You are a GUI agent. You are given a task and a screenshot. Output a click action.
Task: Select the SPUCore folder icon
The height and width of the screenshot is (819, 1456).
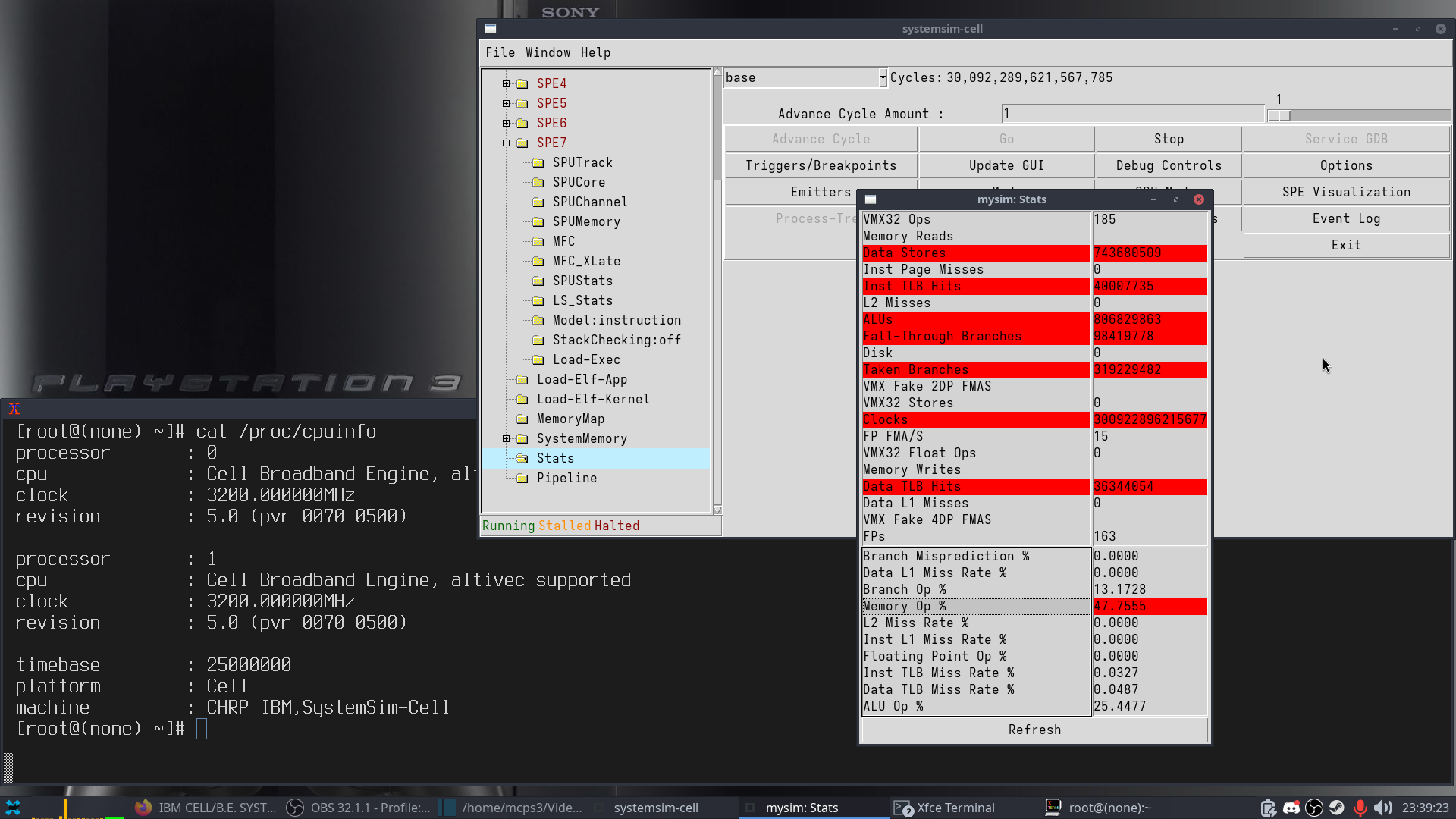point(538,182)
